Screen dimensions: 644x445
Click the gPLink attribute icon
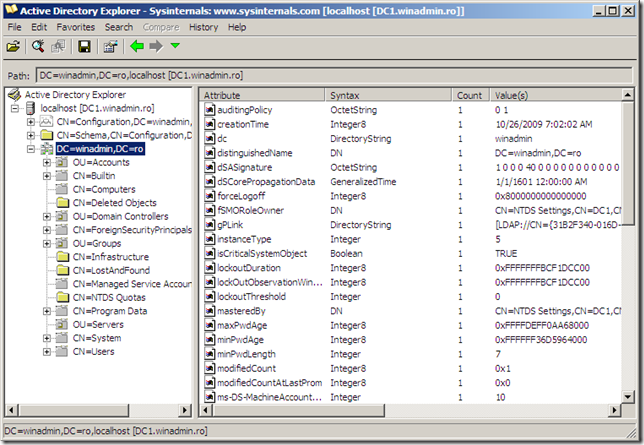[210, 225]
